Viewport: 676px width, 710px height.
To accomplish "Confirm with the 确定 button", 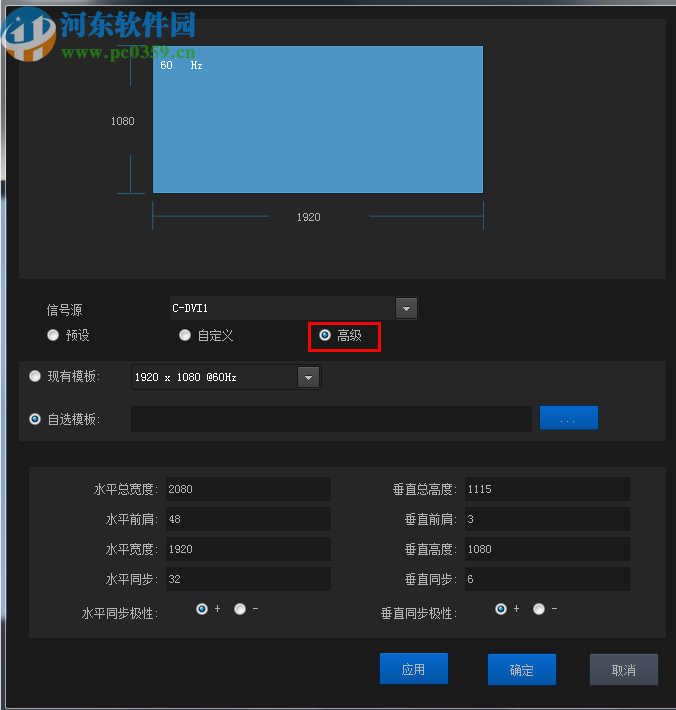I will click(x=522, y=669).
